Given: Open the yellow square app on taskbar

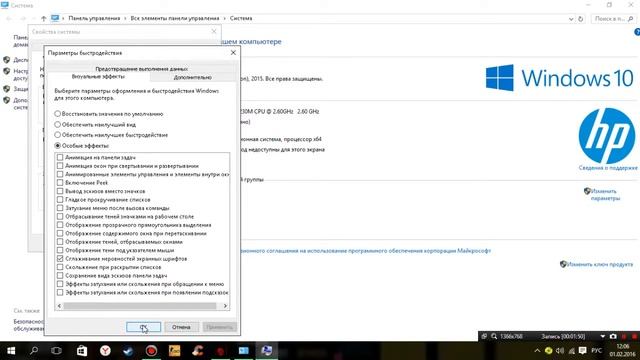Looking at the screenshot, I should (174, 351).
